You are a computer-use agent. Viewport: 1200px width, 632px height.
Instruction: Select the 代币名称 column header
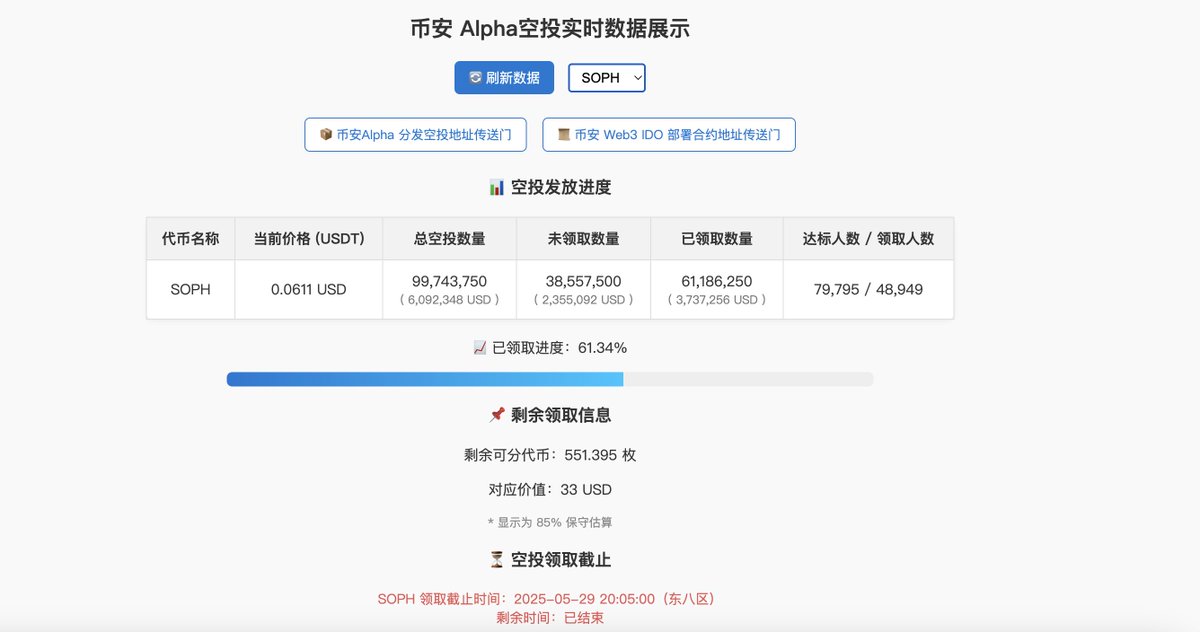pyautogui.click(x=190, y=238)
